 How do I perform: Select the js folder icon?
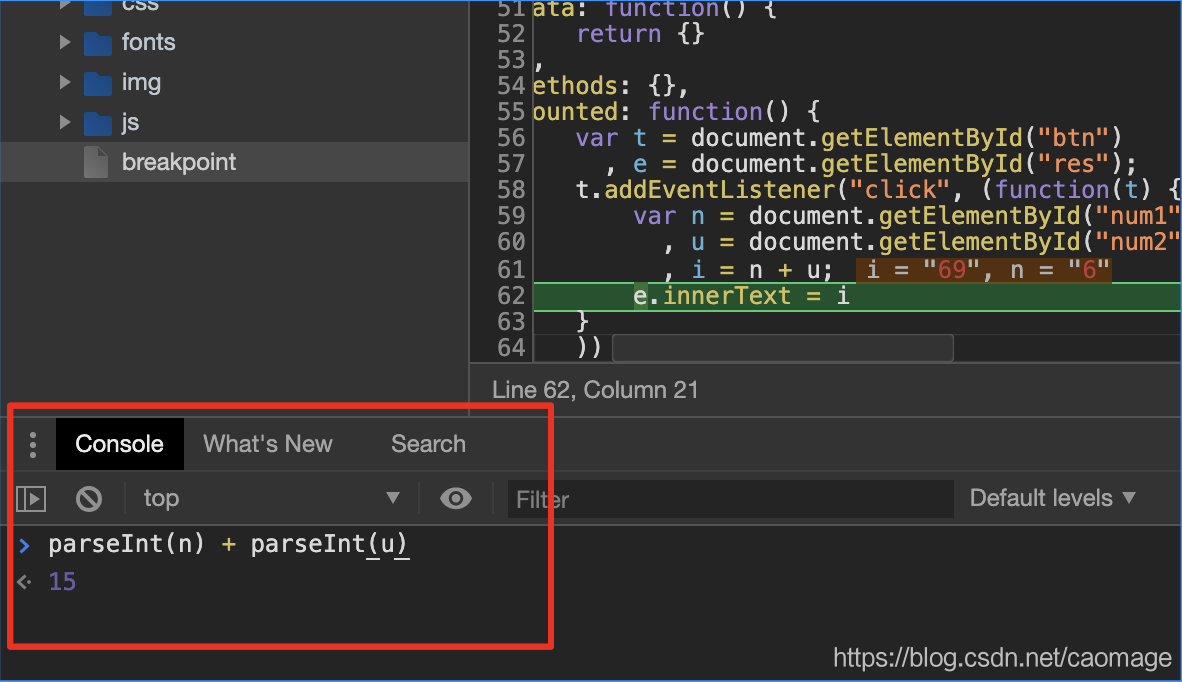point(98,123)
